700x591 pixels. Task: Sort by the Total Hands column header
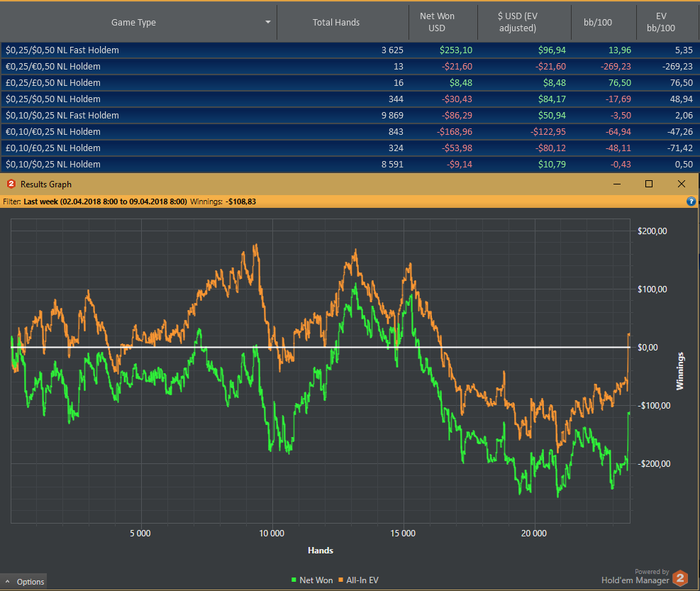336,21
